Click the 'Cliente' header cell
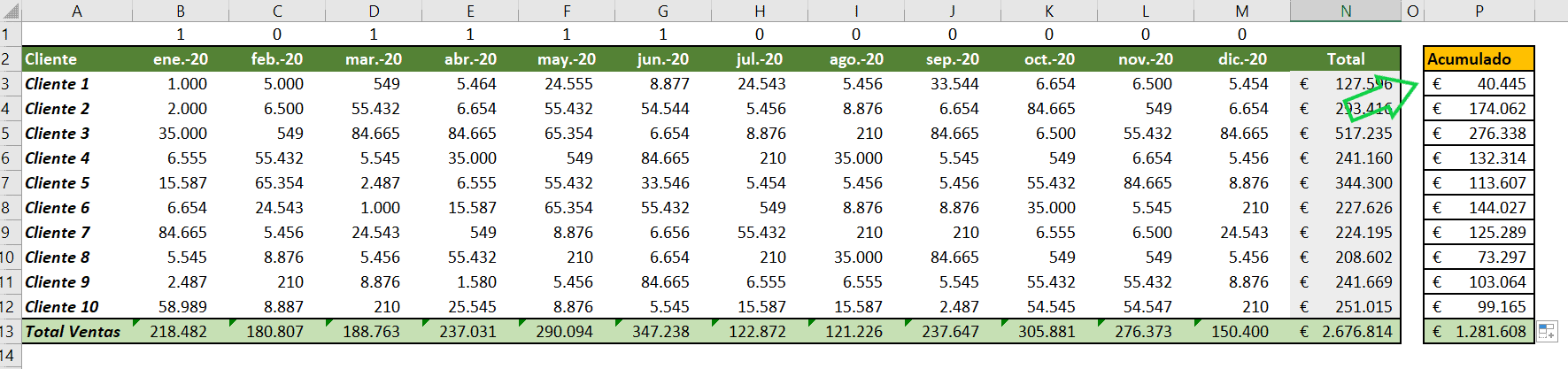The image size is (1568, 369). tap(77, 59)
